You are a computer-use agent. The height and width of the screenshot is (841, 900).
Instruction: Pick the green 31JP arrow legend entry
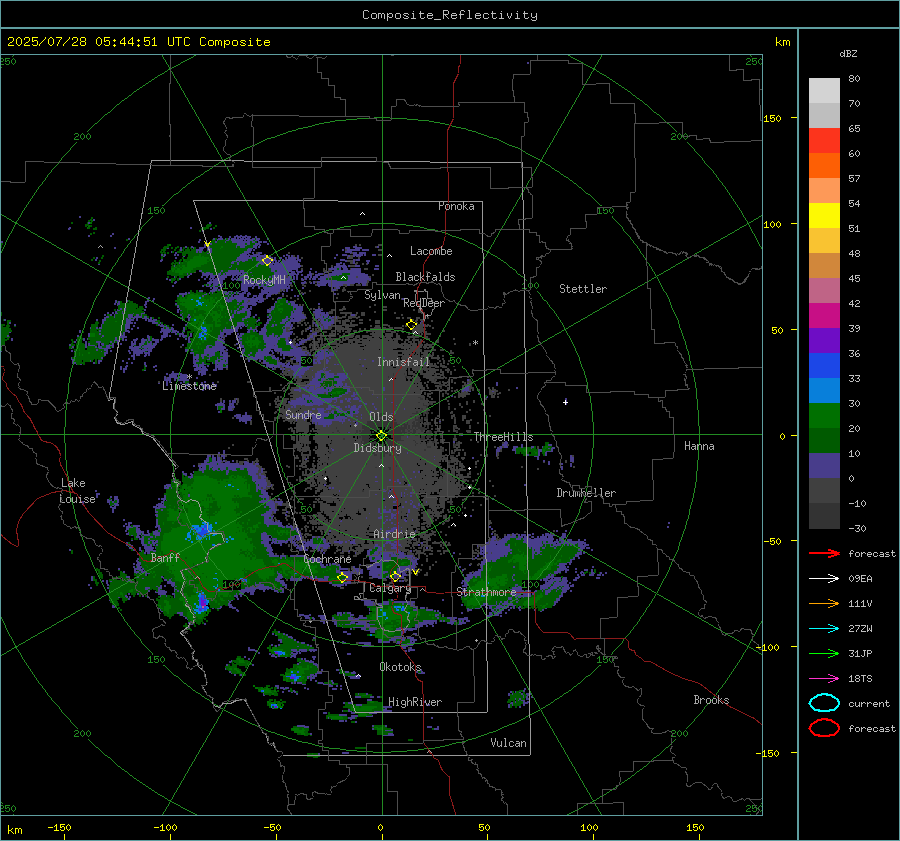coord(824,653)
